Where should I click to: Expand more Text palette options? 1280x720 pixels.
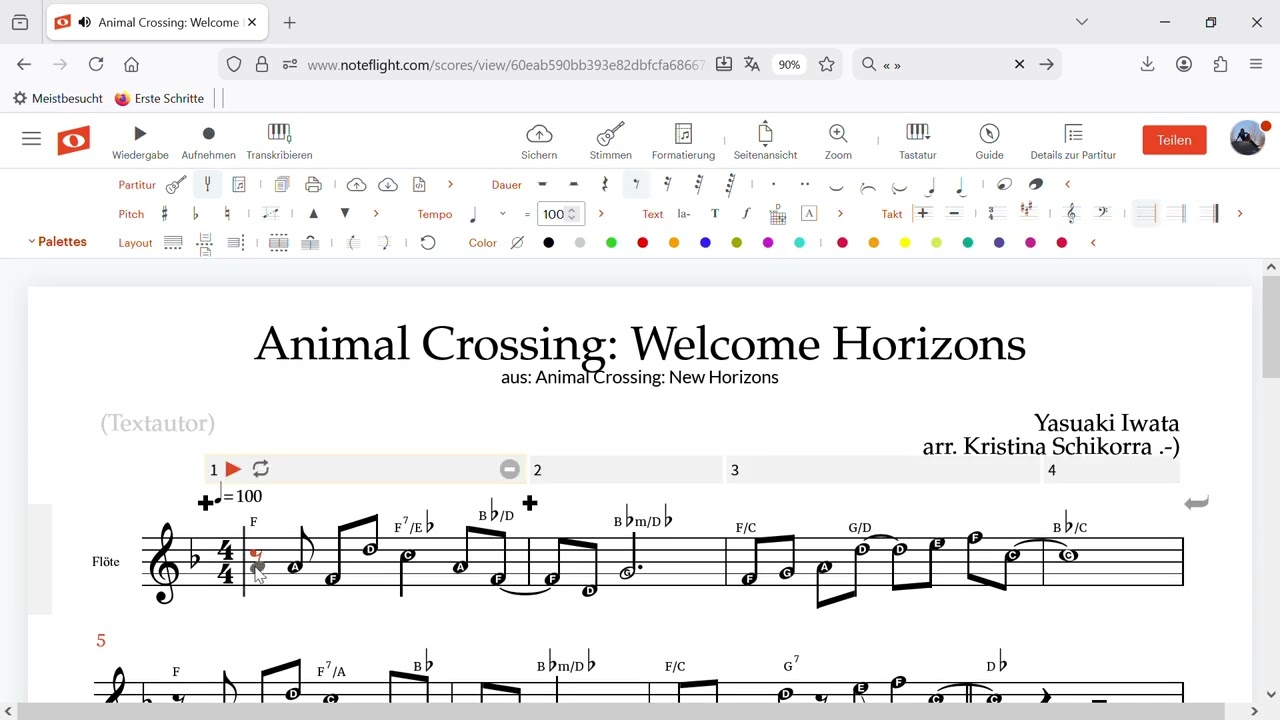coord(840,214)
